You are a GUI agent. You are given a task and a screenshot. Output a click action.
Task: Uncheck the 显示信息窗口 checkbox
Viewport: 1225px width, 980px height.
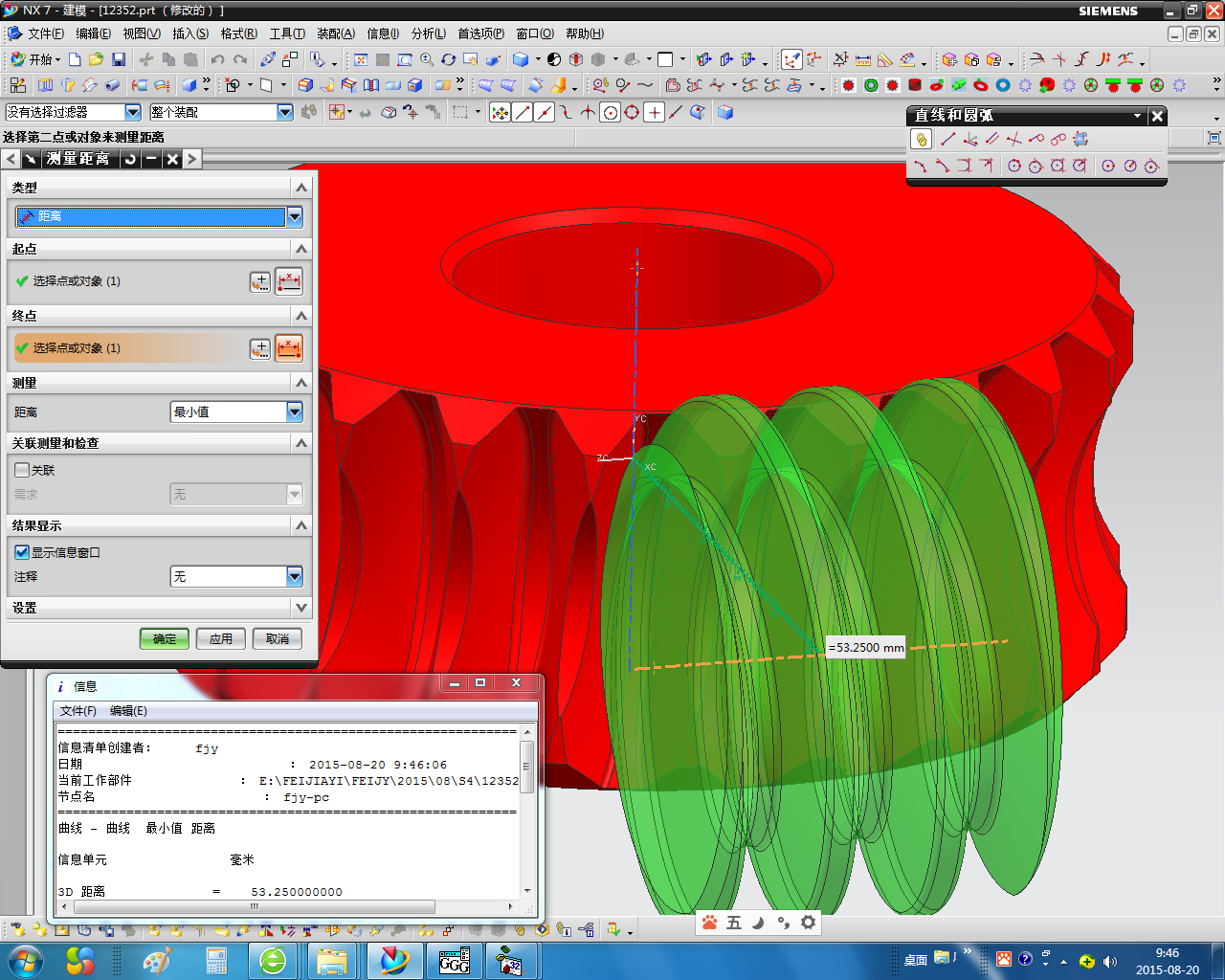[22, 552]
